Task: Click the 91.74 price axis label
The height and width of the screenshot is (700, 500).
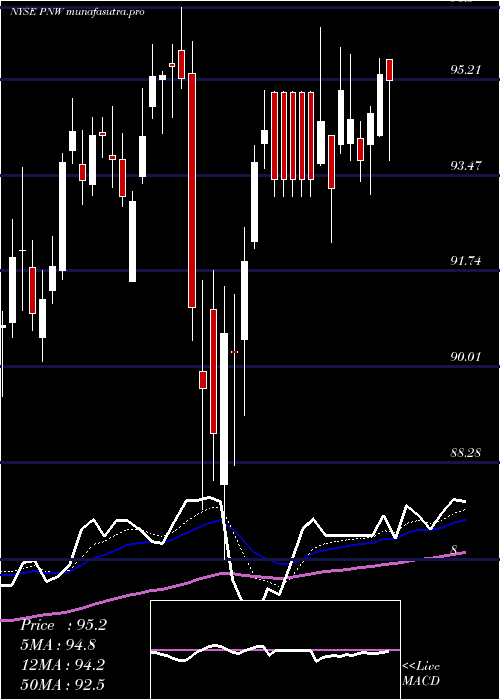Action: pyautogui.click(x=466, y=261)
